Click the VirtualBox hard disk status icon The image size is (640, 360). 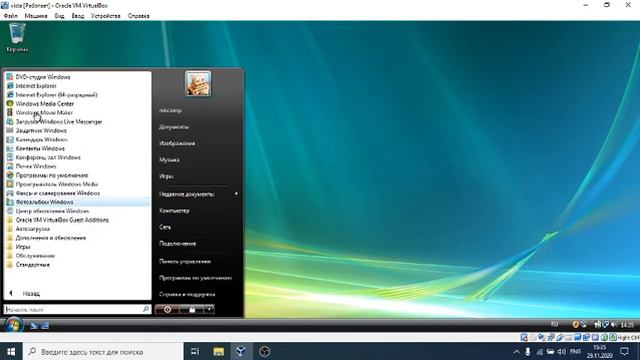(x=524, y=337)
